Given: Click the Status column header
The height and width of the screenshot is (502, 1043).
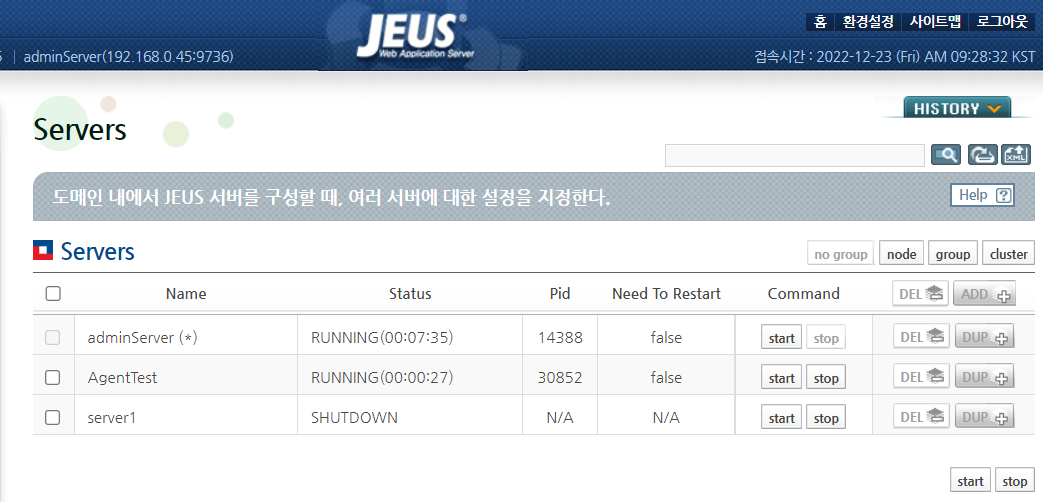Looking at the screenshot, I should [410, 294].
